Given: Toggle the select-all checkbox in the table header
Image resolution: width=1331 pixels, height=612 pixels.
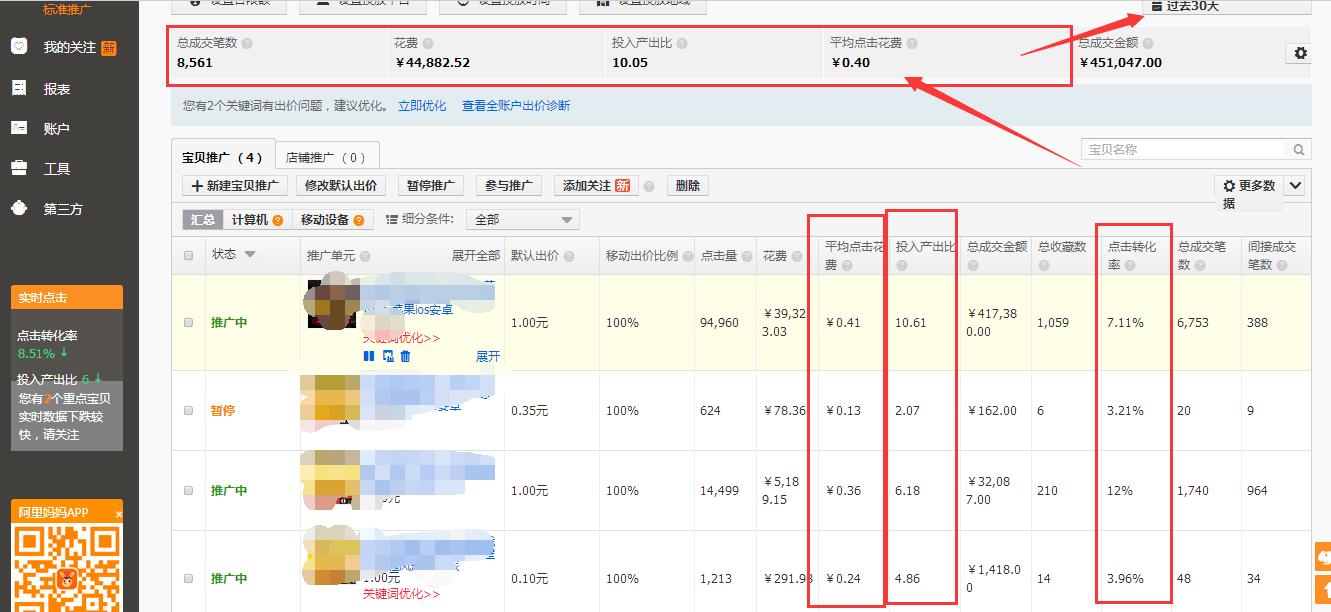Looking at the screenshot, I should click(188, 256).
